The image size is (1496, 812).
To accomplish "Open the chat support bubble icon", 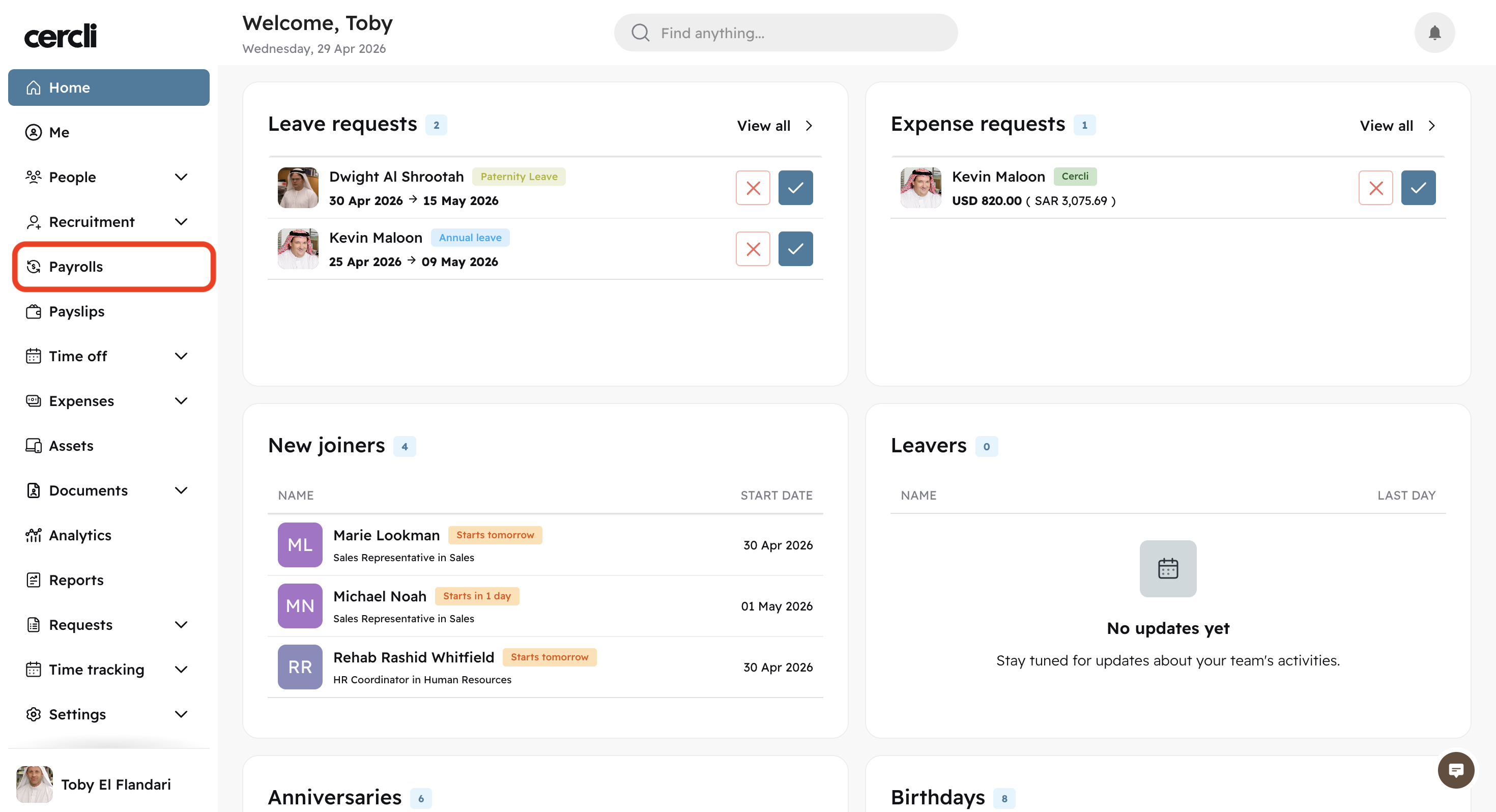I will [x=1455, y=770].
